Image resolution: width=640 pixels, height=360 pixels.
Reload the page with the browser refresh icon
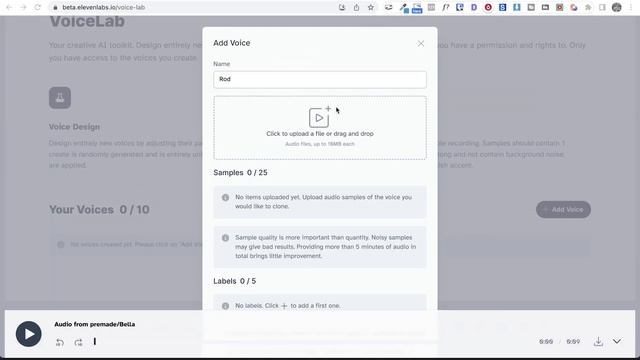point(38,7)
